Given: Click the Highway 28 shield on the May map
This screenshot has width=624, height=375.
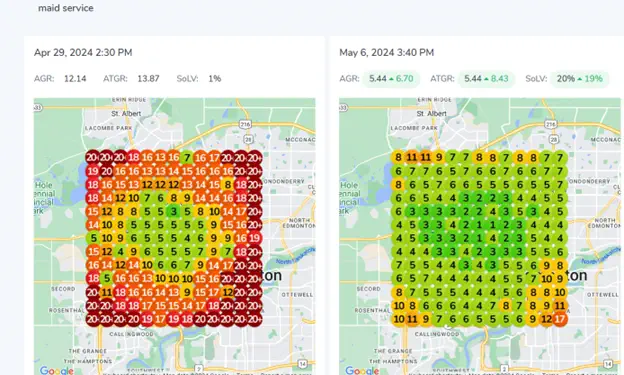Looking at the screenshot, I should 554,139.
